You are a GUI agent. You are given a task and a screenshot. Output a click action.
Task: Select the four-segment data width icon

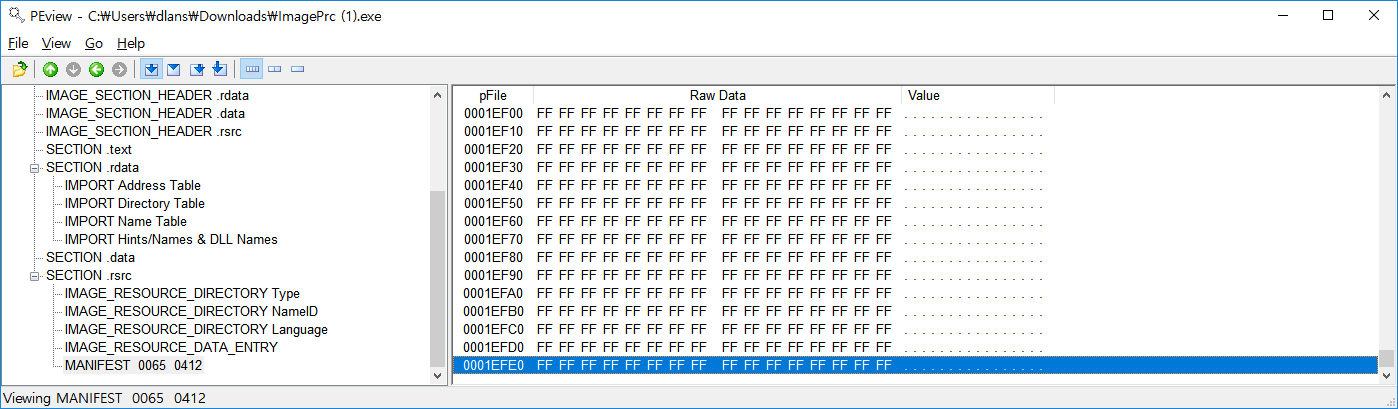tap(251, 69)
